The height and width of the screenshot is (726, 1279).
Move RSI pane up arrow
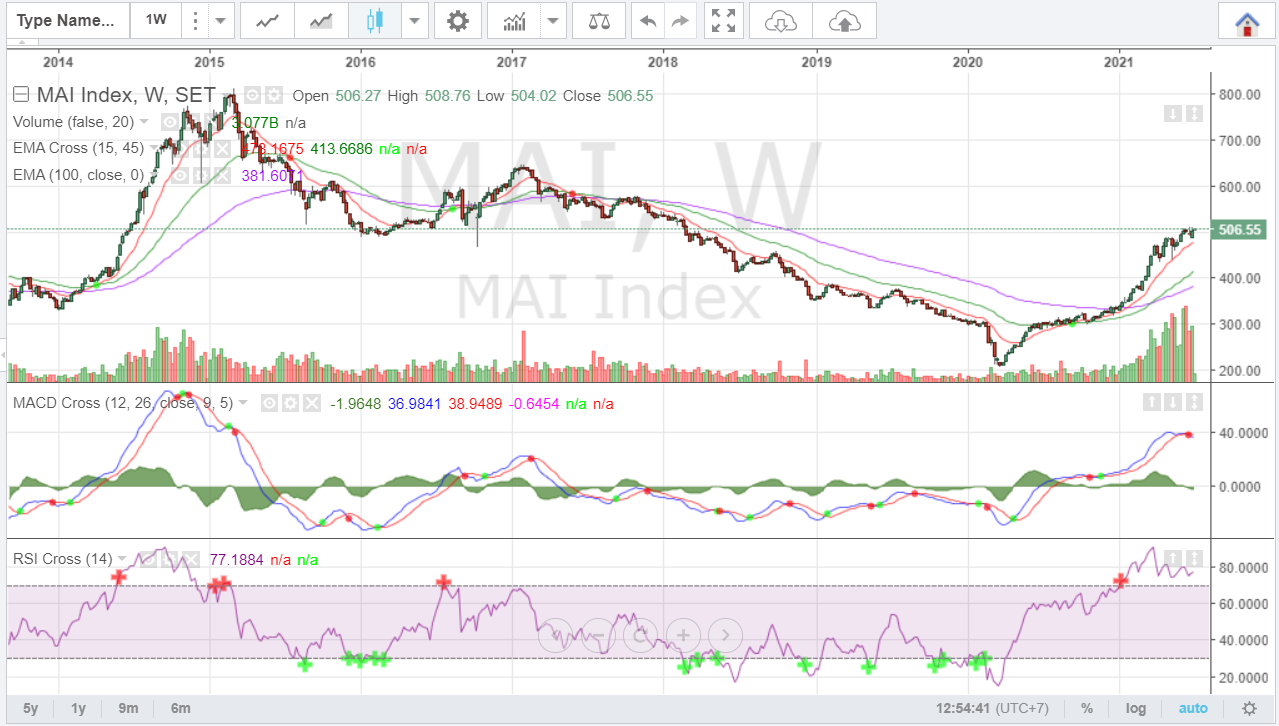click(1173, 557)
